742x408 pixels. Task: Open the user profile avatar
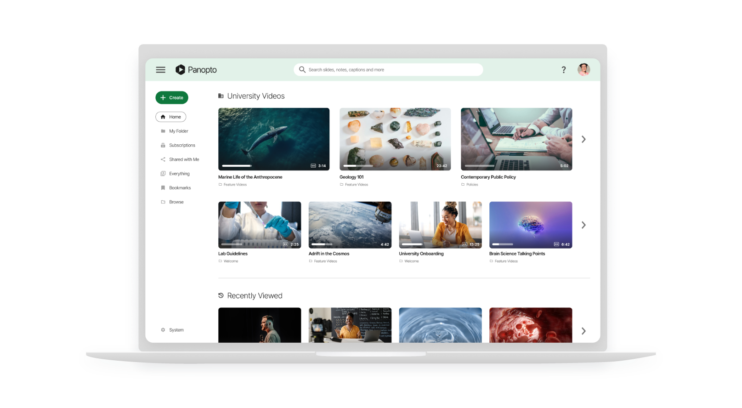tap(584, 70)
